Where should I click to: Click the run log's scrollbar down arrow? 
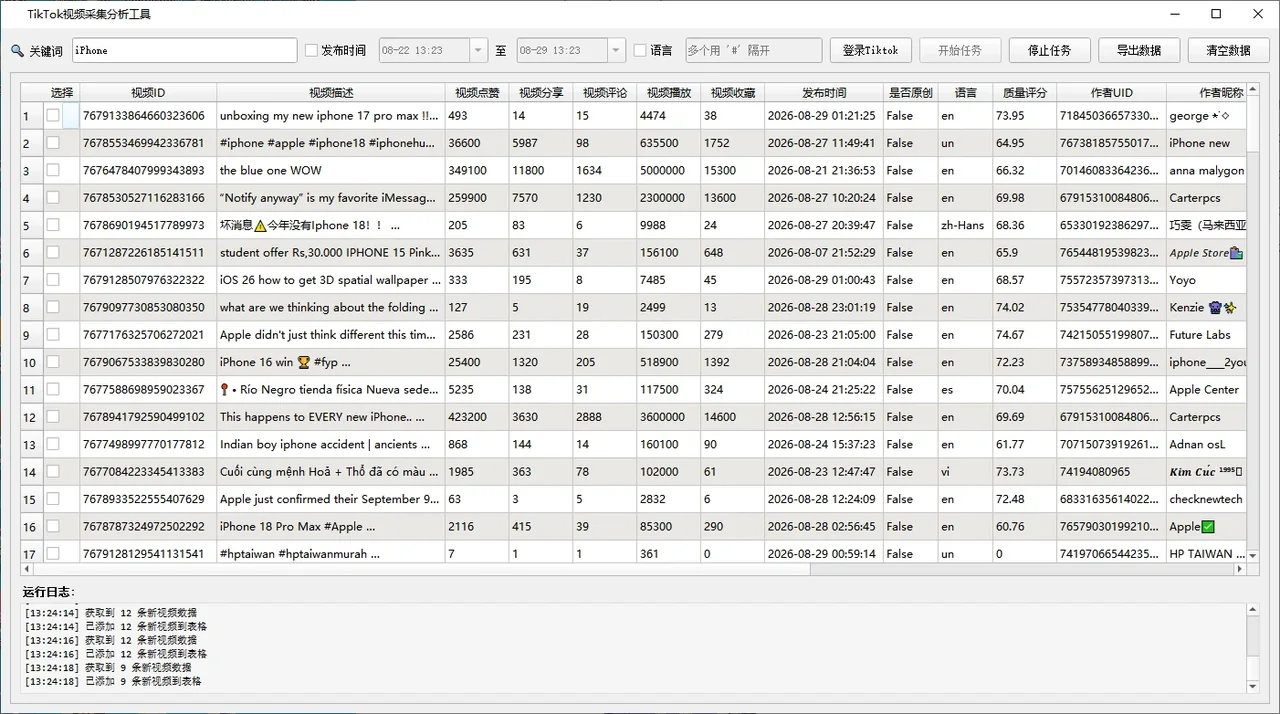pyautogui.click(x=1253, y=687)
